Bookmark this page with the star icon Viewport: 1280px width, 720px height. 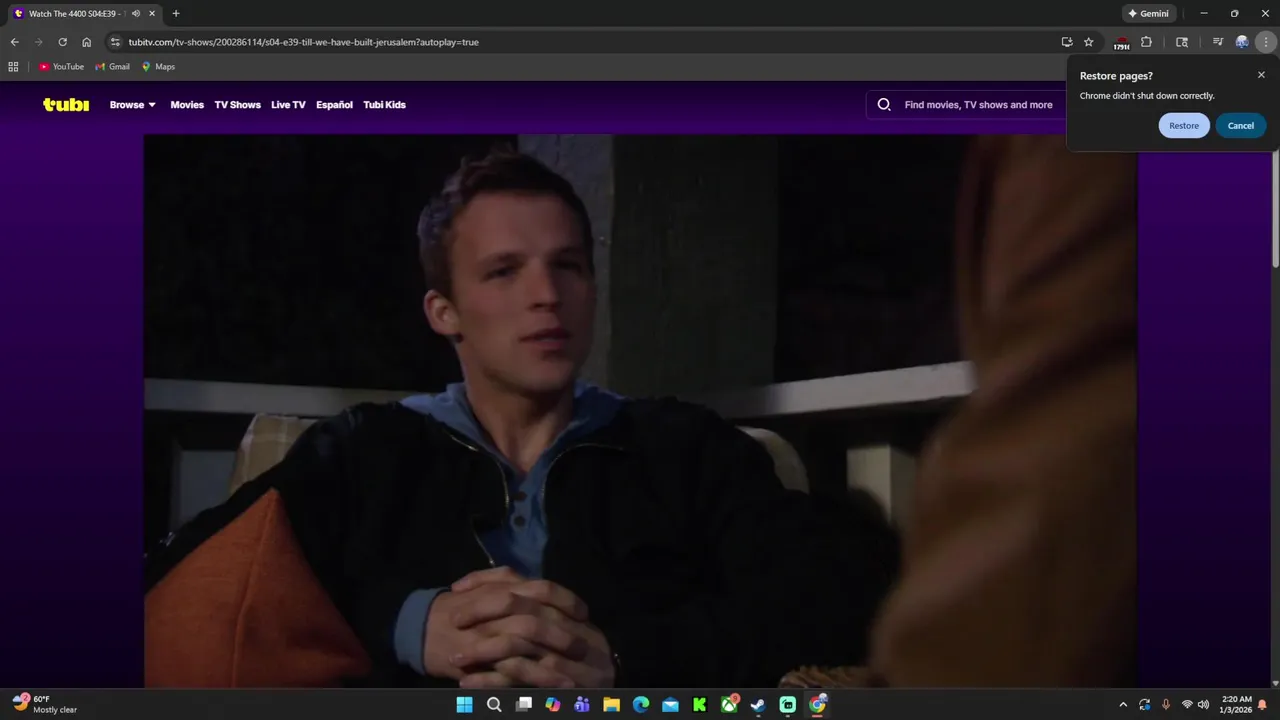pyautogui.click(x=1089, y=42)
